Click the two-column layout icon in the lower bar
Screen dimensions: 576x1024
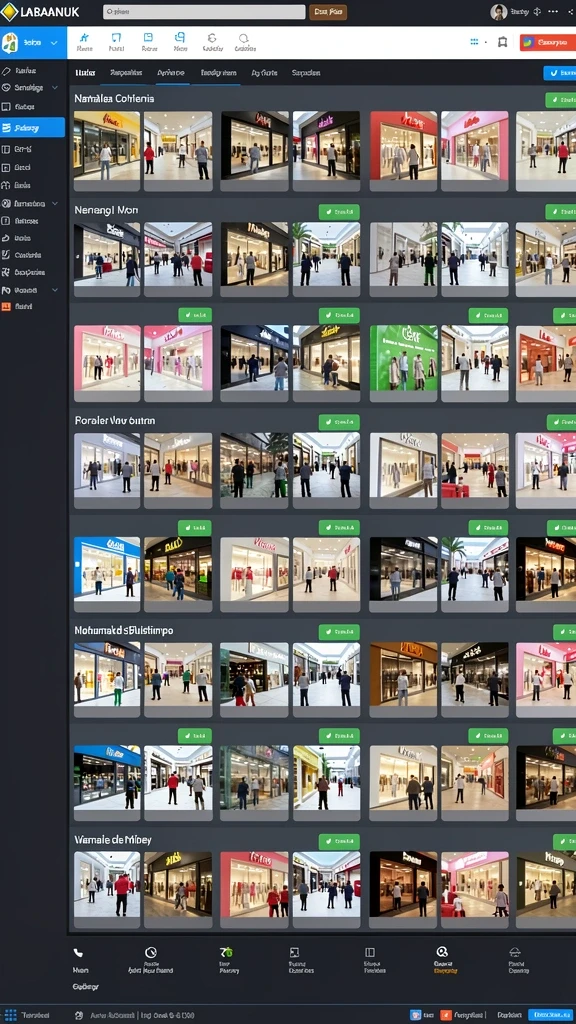370,952
